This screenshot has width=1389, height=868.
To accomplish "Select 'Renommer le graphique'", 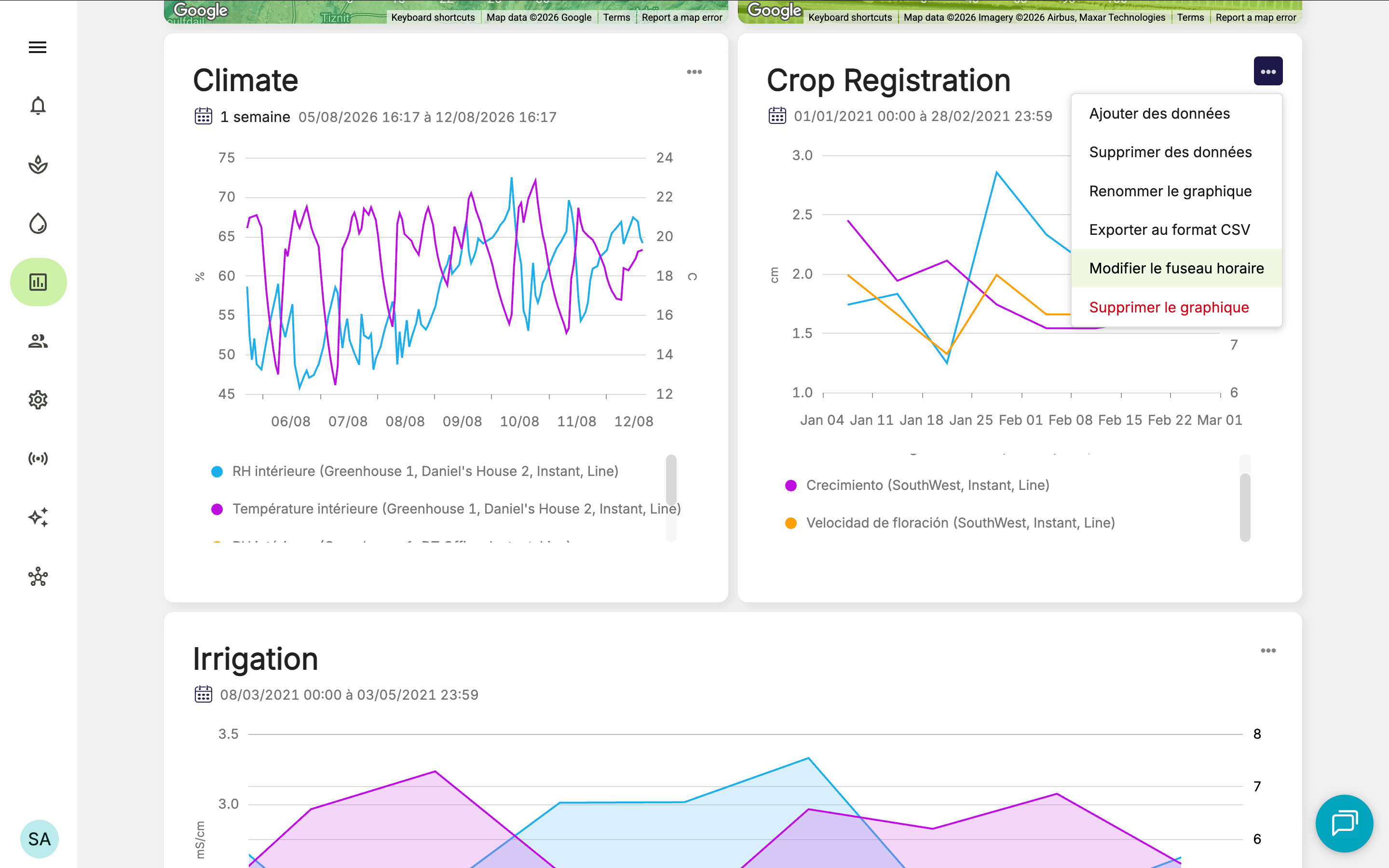I will click(1176, 191).
